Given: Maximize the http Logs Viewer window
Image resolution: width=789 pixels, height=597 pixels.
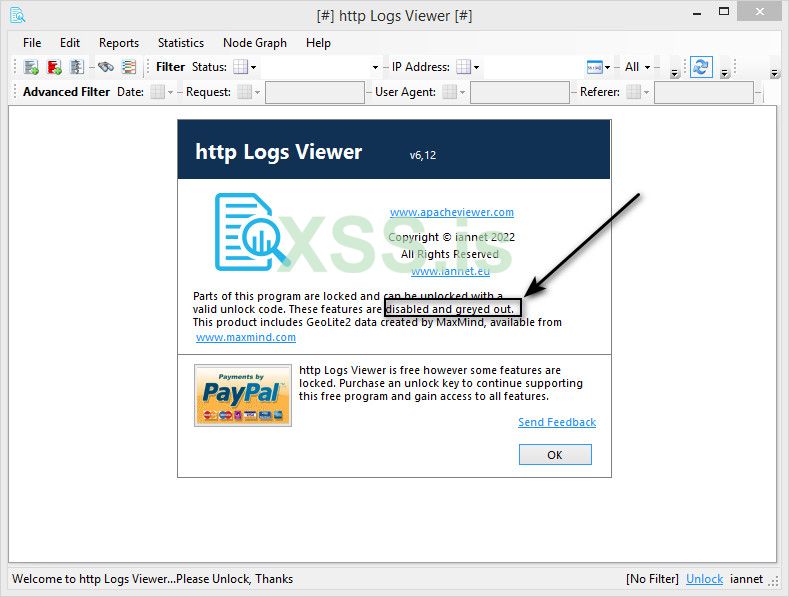Looking at the screenshot, I should [x=724, y=12].
